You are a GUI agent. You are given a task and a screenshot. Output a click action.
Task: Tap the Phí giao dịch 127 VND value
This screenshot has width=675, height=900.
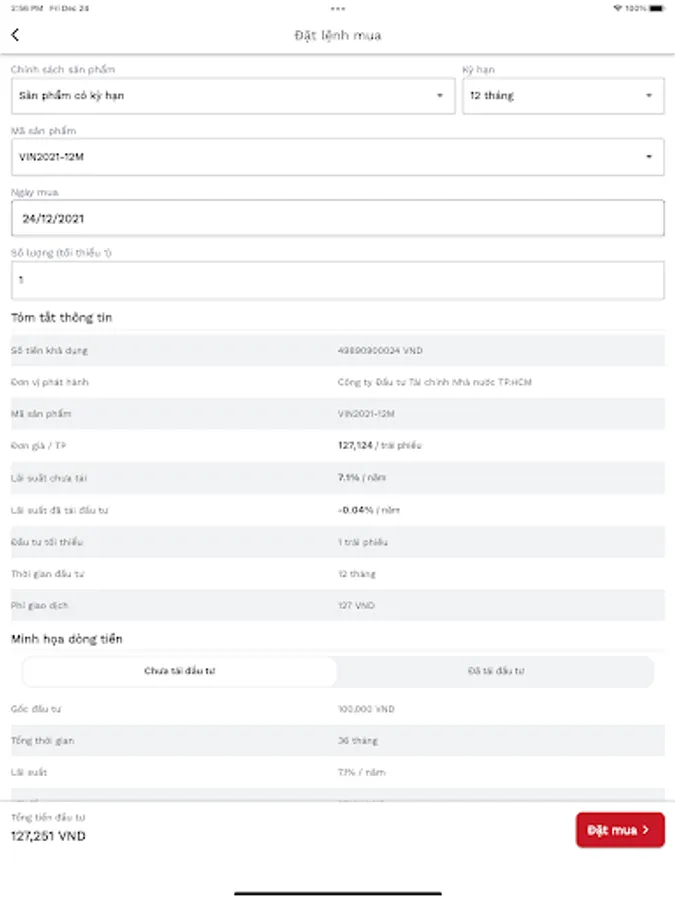[x=353, y=605]
